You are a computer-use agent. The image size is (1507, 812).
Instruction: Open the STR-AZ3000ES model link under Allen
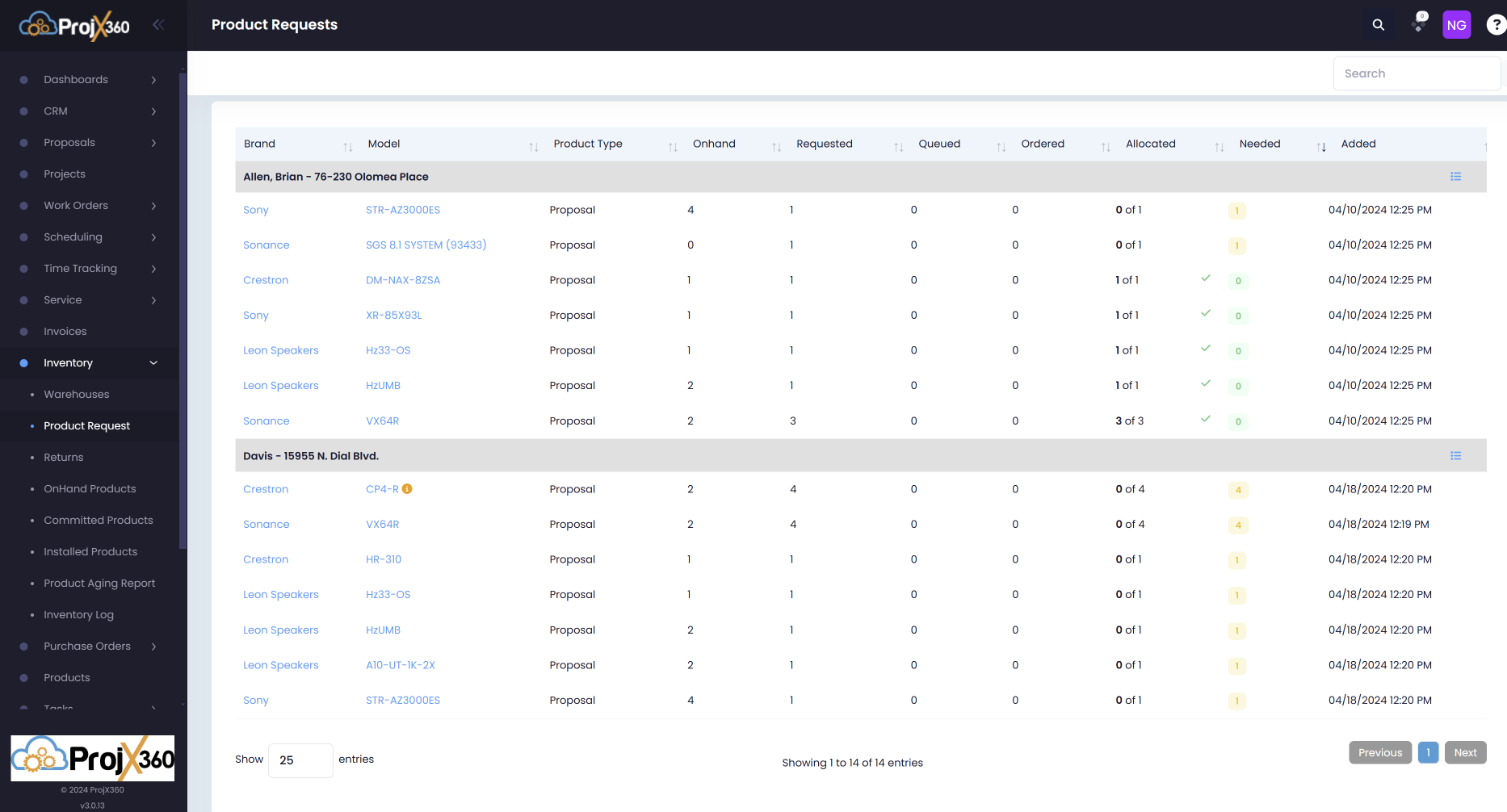(403, 210)
